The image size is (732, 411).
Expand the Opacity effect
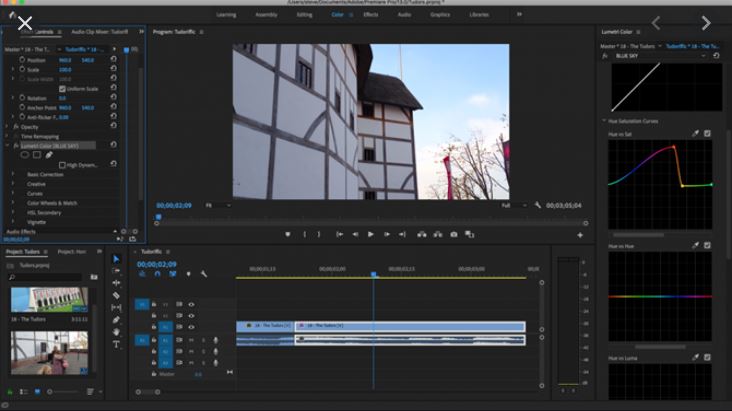7,127
